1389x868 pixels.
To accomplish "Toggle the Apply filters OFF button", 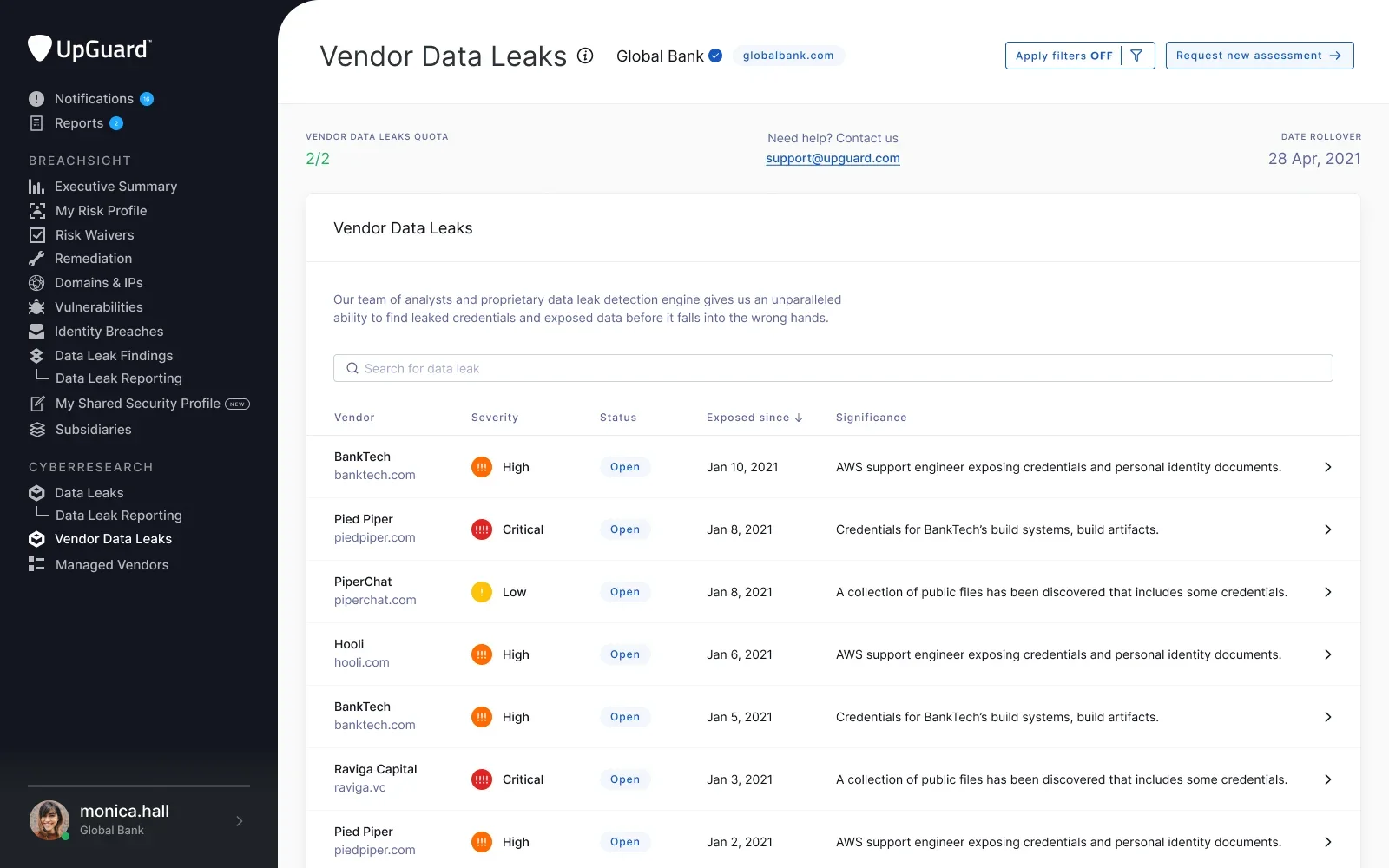I will [x=1079, y=56].
